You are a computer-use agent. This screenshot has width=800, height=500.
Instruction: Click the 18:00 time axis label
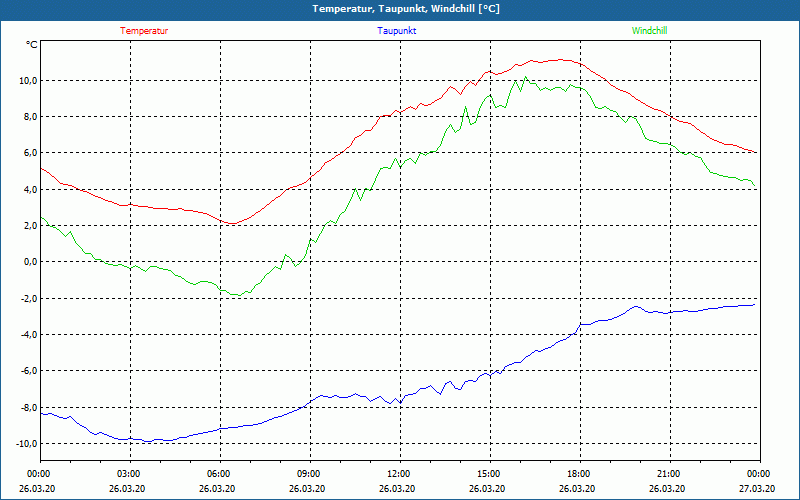click(581, 474)
